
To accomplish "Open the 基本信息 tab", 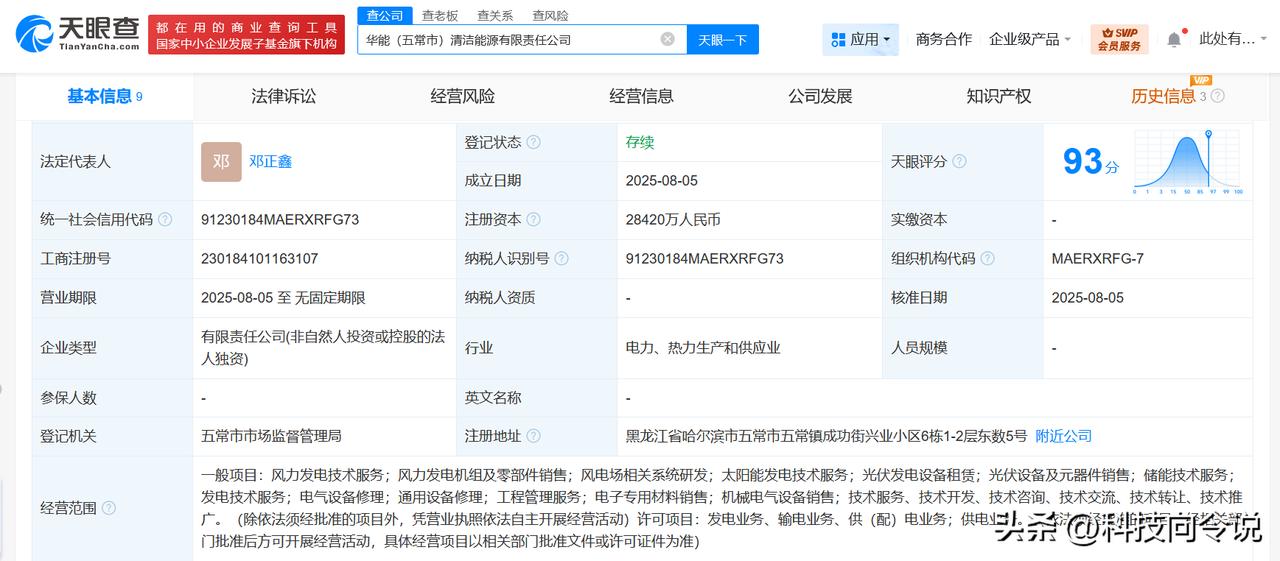I will point(105,96).
